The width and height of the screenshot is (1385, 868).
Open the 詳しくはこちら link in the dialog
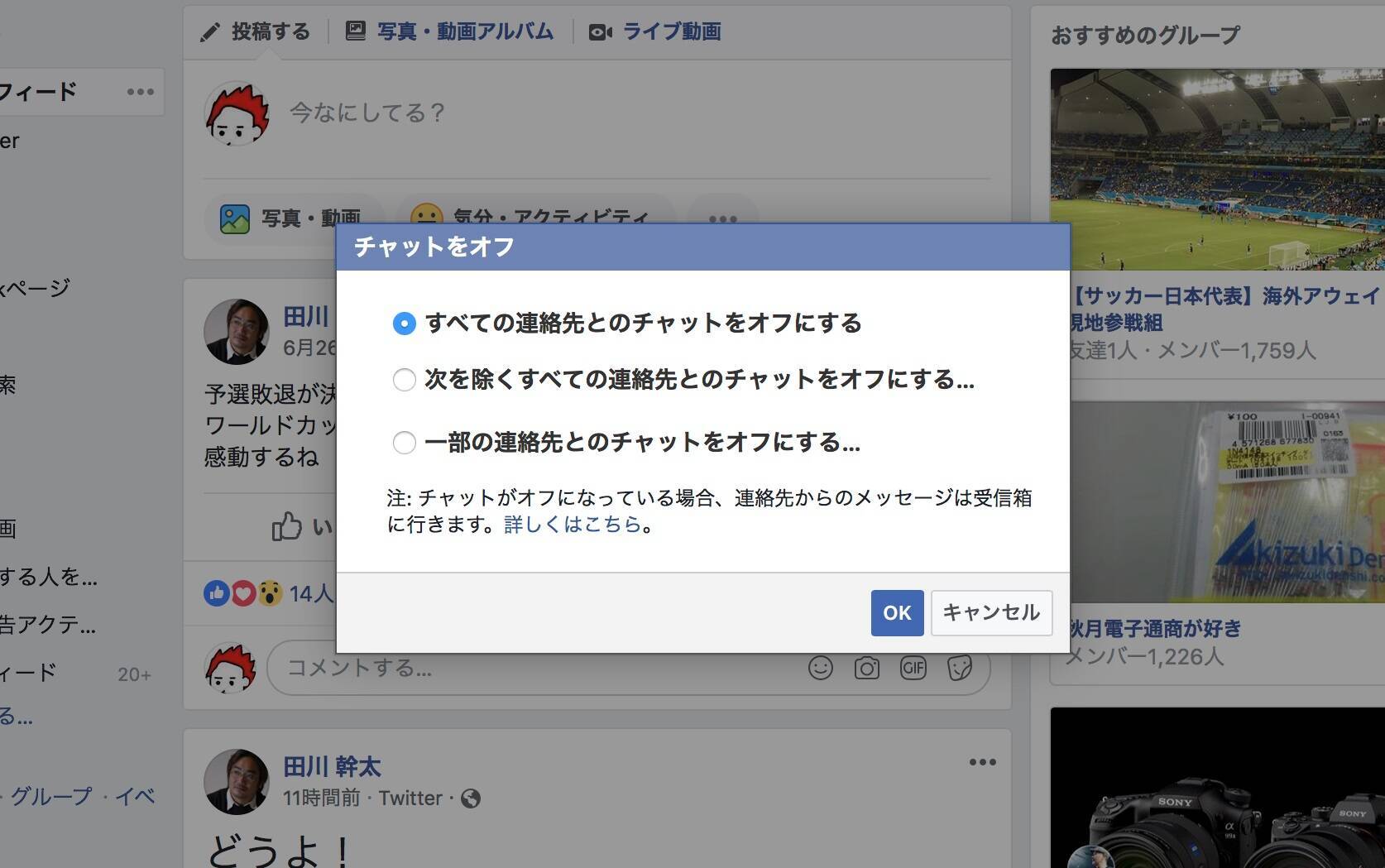tap(573, 525)
